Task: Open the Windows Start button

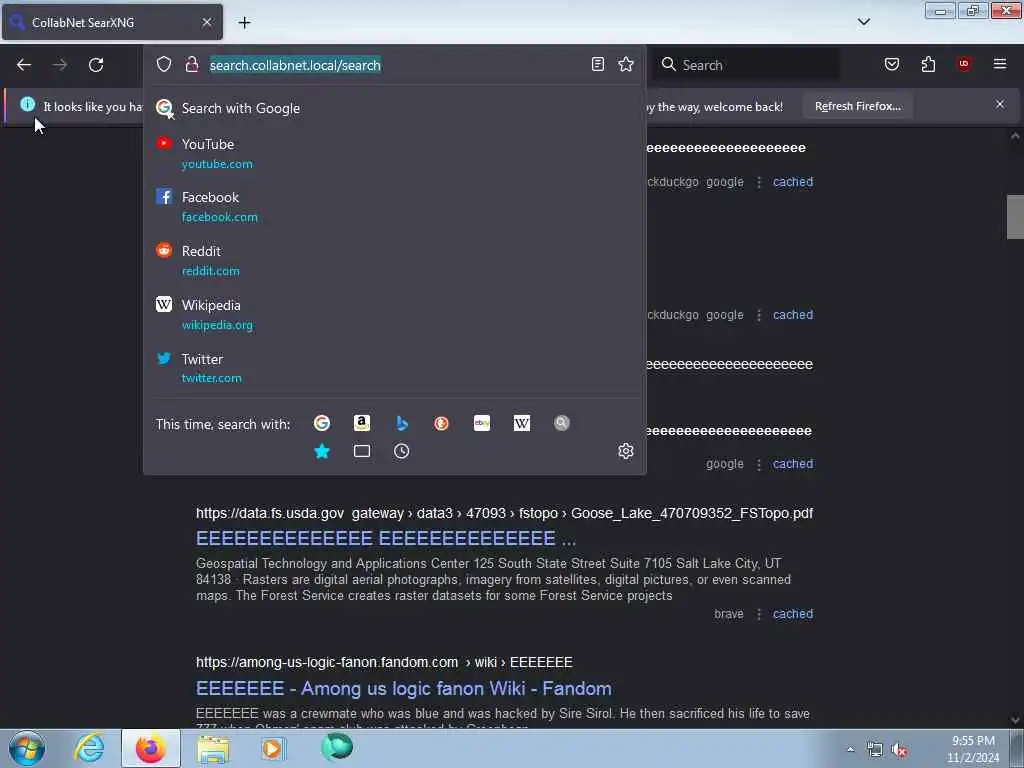Action: tap(27, 748)
